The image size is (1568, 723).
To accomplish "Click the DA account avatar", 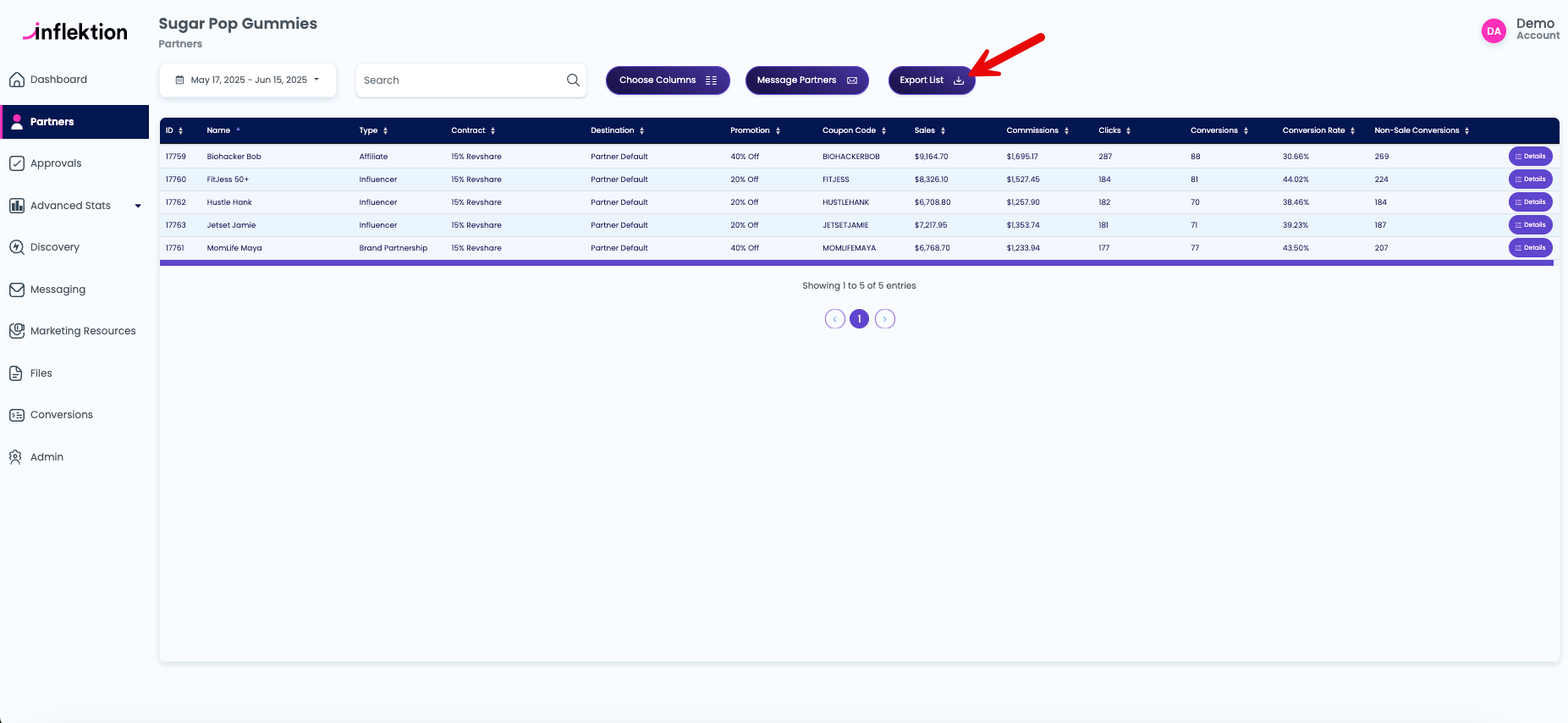I will coord(1494,31).
